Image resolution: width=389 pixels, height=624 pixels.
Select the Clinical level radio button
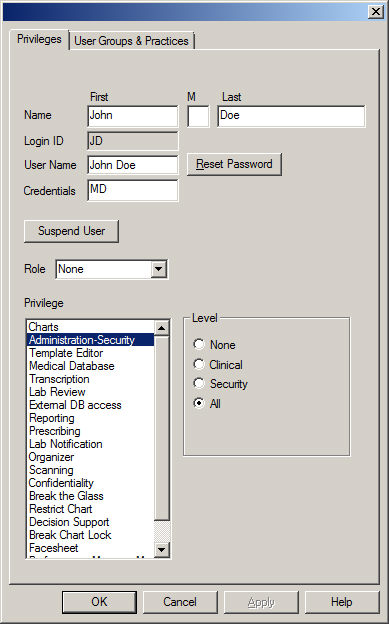[x=199, y=364]
